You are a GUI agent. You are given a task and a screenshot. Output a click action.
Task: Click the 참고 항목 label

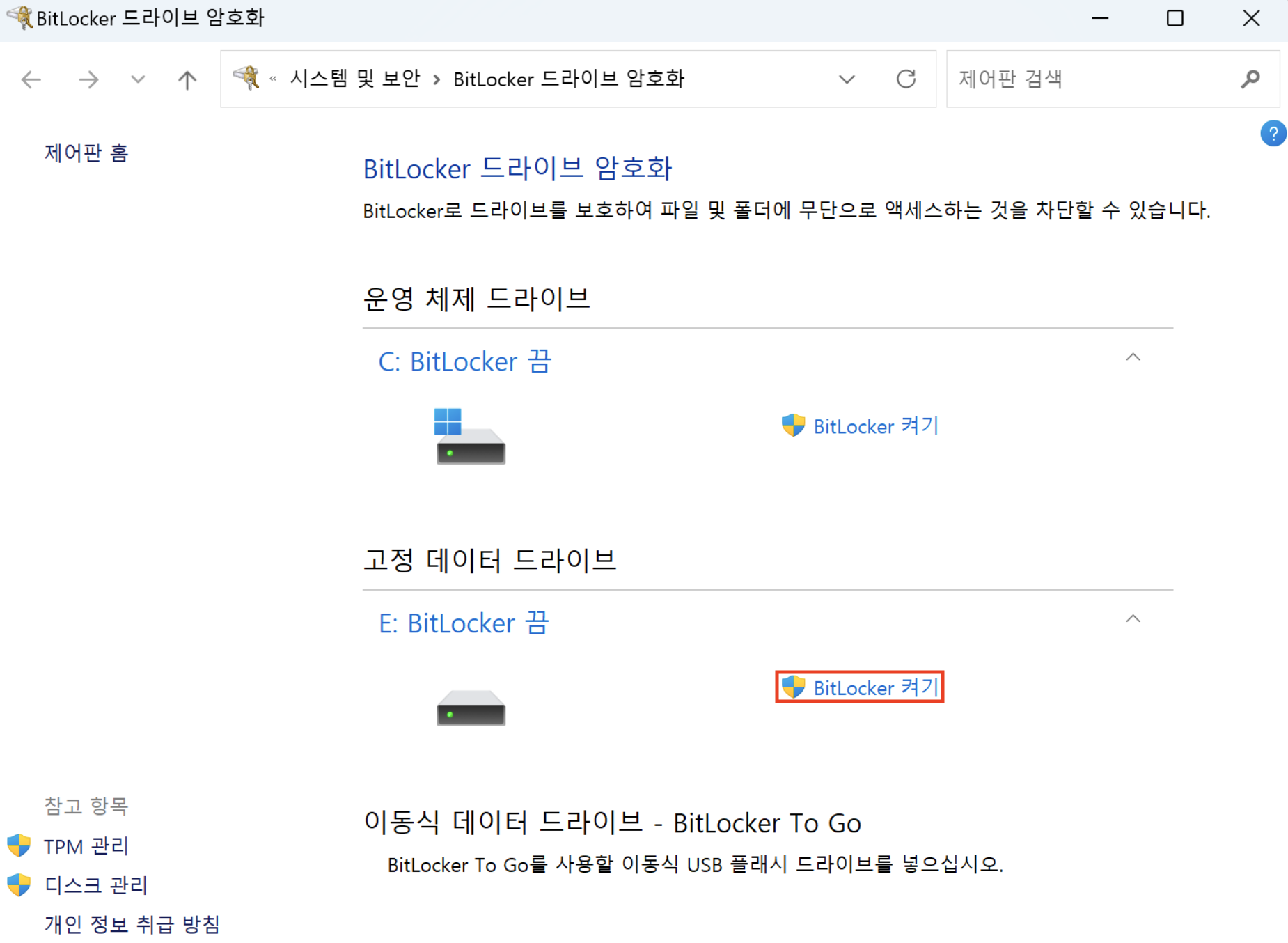pos(86,806)
